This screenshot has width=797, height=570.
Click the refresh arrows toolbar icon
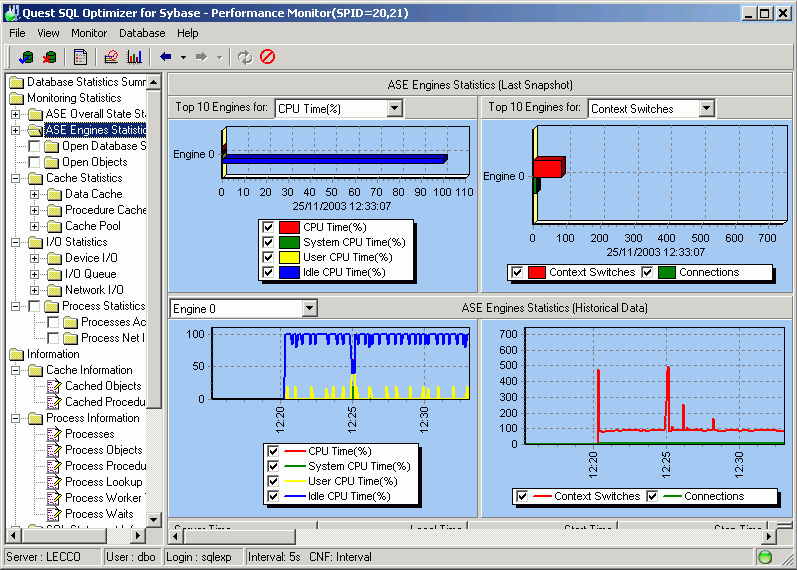(x=245, y=57)
